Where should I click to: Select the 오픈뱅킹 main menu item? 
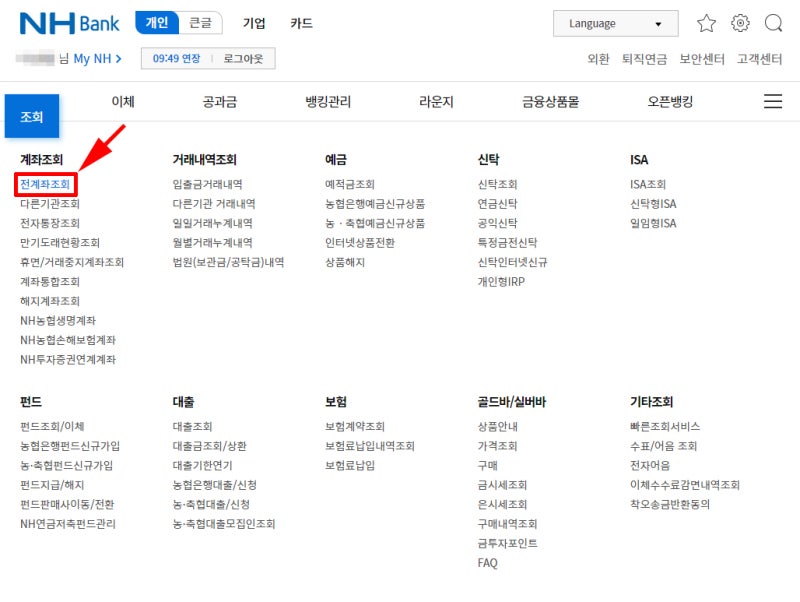coord(670,102)
